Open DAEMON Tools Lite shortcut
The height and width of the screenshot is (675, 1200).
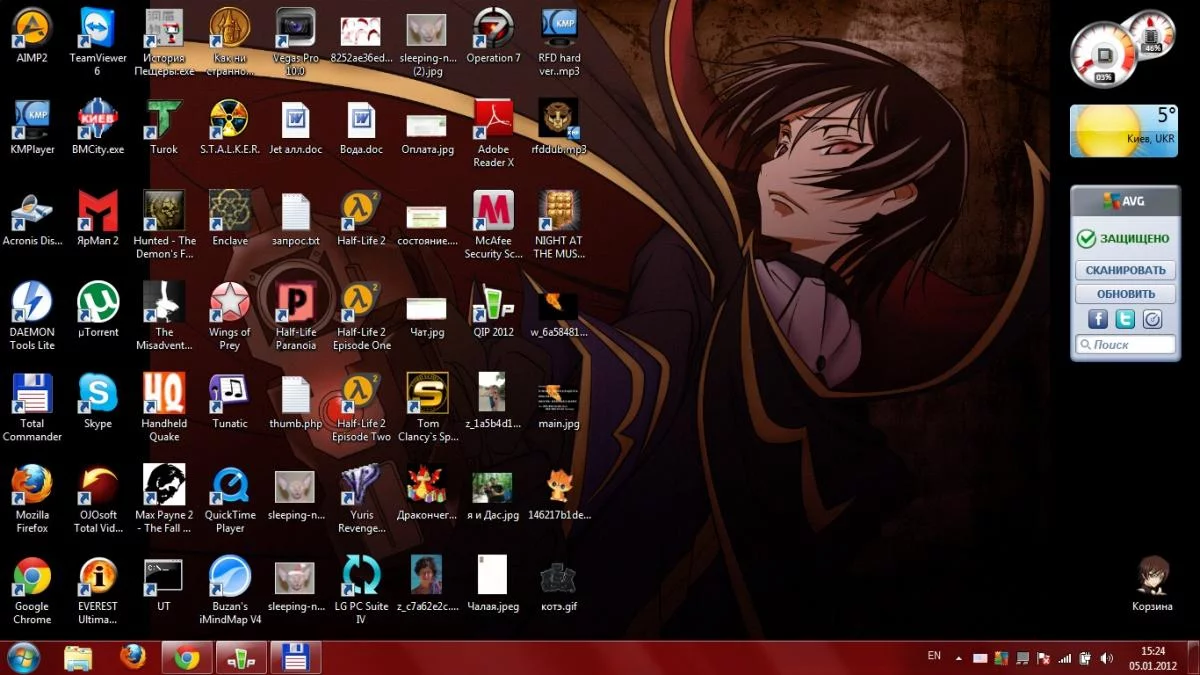[32, 316]
